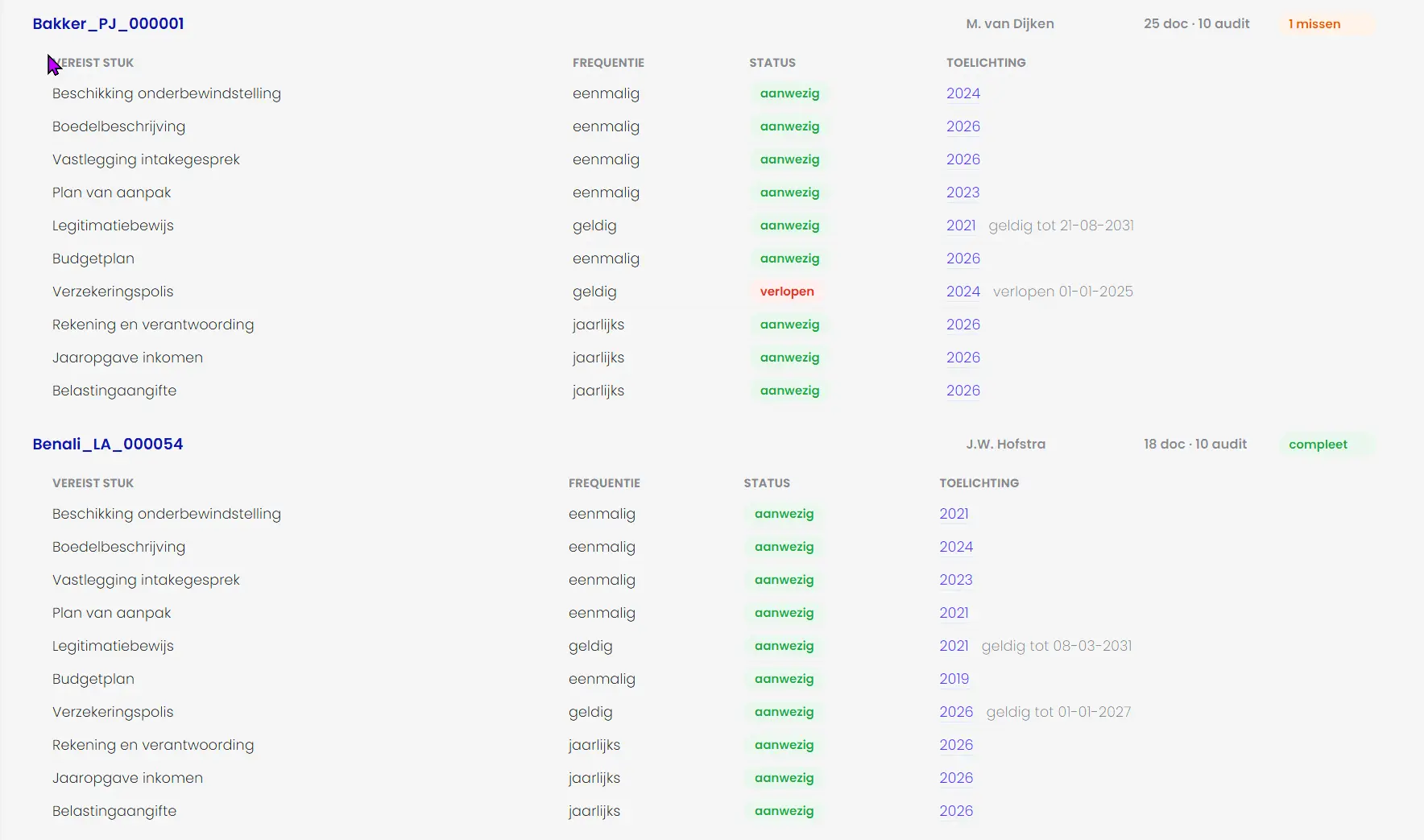The height and width of the screenshot is (840, 1424).
Task: Open Benali's 2021 Plan van aanpak link
Action: 954,613
